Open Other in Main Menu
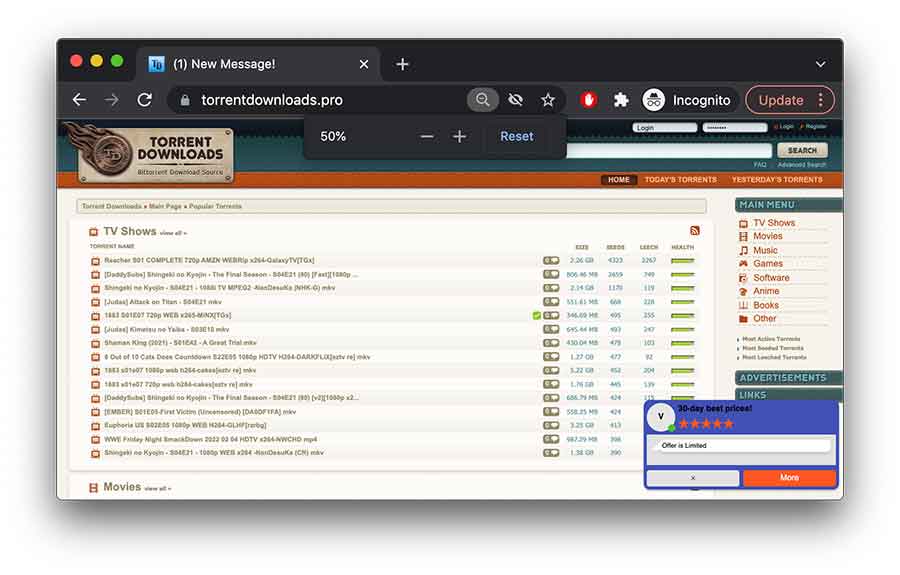The image size is (900, 575). 765,318
